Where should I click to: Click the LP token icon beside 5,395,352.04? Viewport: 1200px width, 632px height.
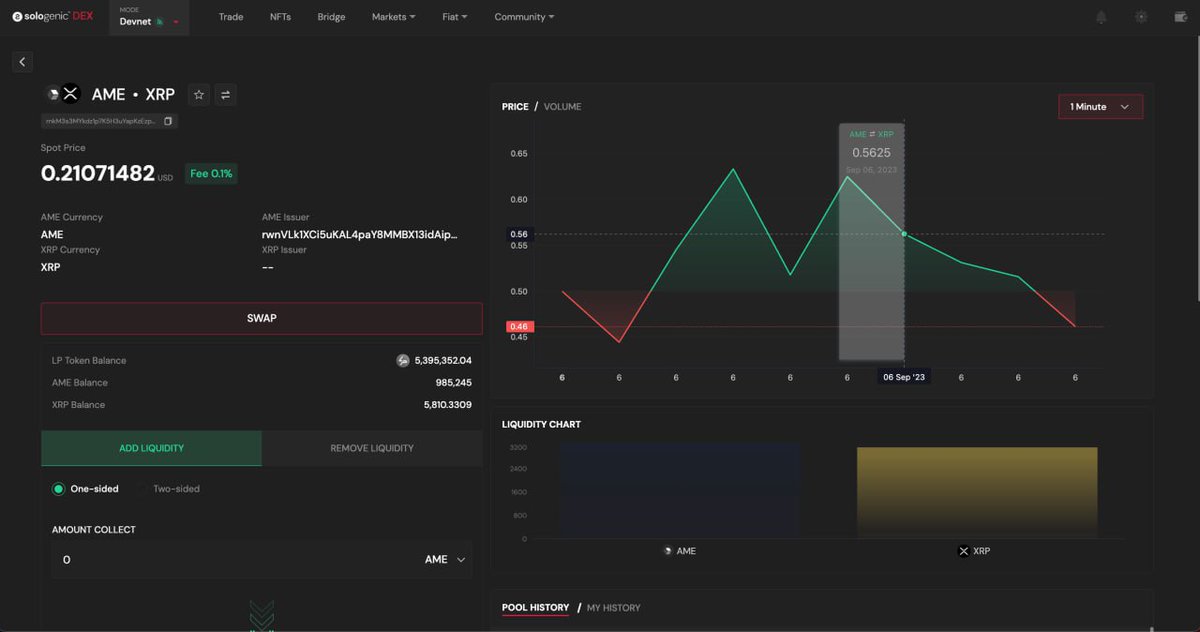(403, 361)
